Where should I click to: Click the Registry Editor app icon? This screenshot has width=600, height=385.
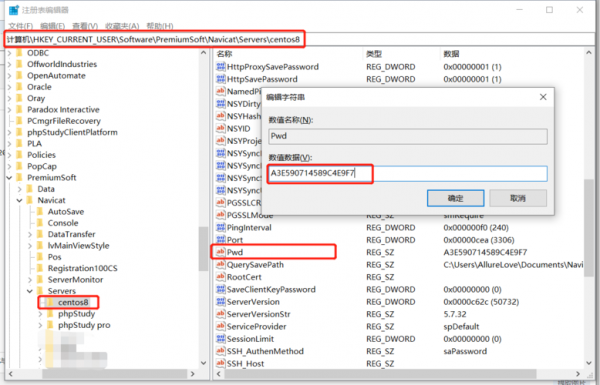click(x=14, y=10)
